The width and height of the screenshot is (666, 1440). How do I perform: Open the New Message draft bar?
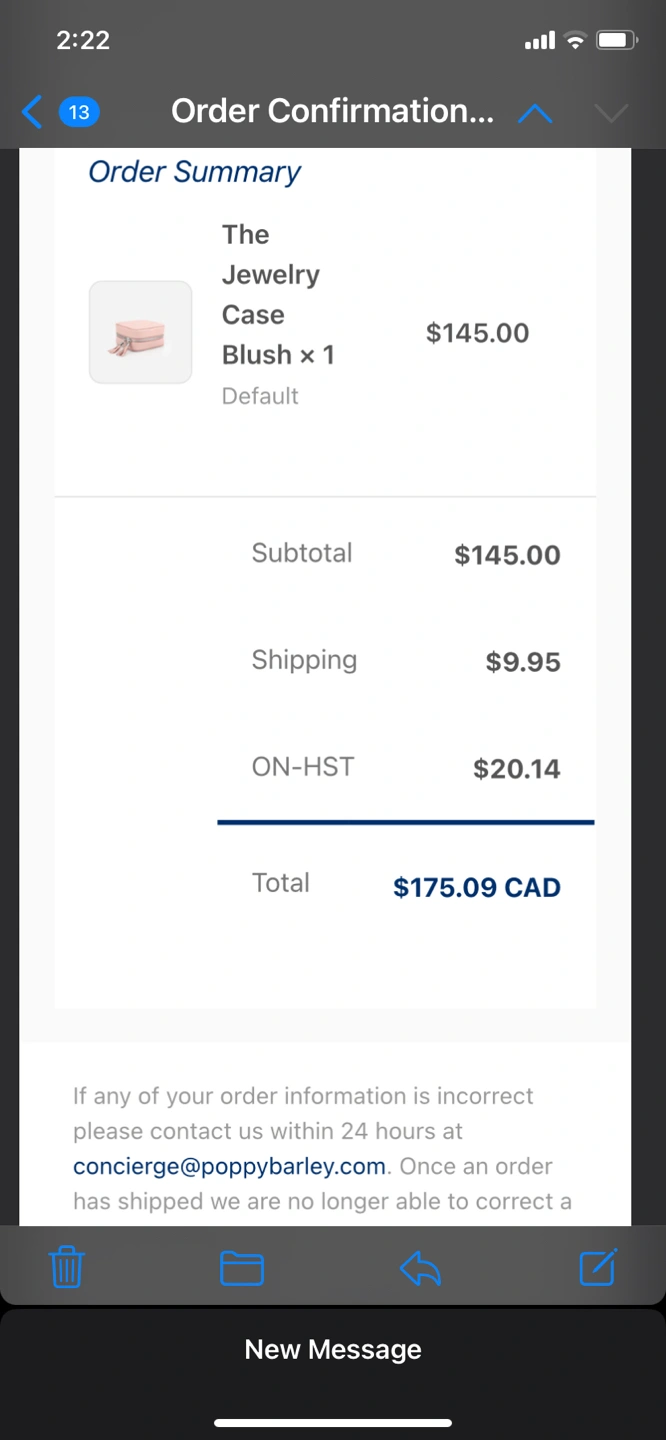[333, 1349]
